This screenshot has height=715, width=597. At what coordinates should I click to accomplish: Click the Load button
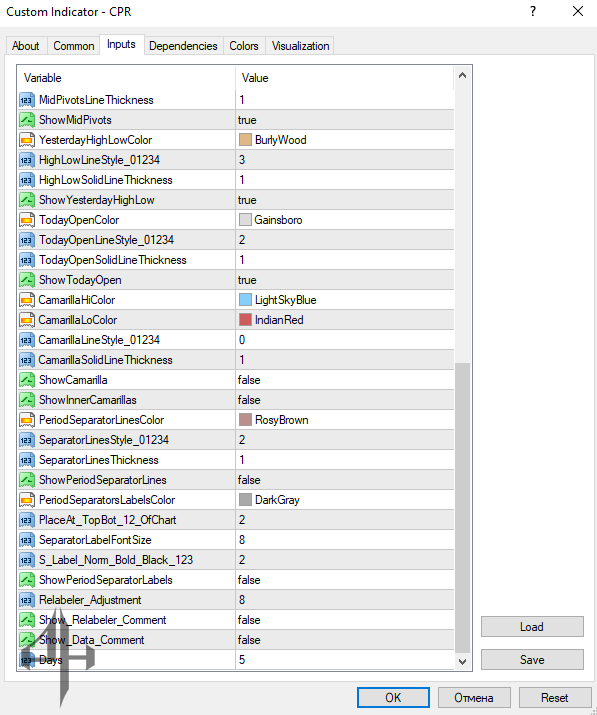532,627
